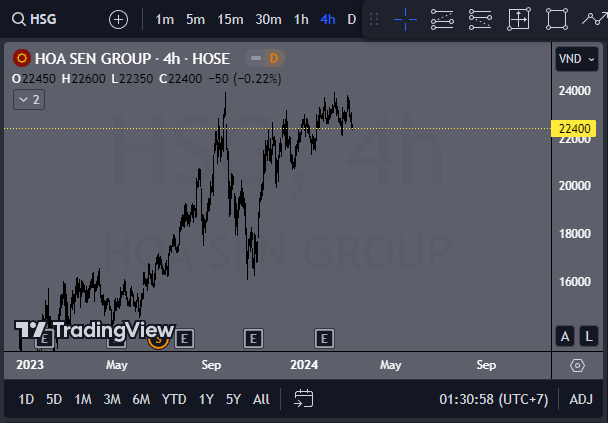
Task: Set range to 3M
Action: tap(112, 399)
